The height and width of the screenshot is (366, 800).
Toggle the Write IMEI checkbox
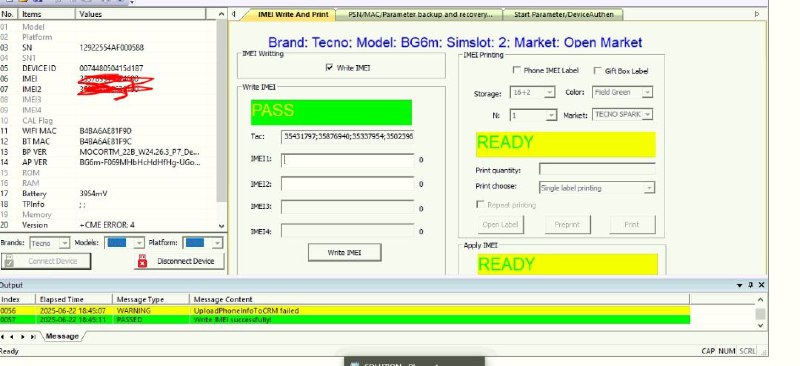(329, 67)
